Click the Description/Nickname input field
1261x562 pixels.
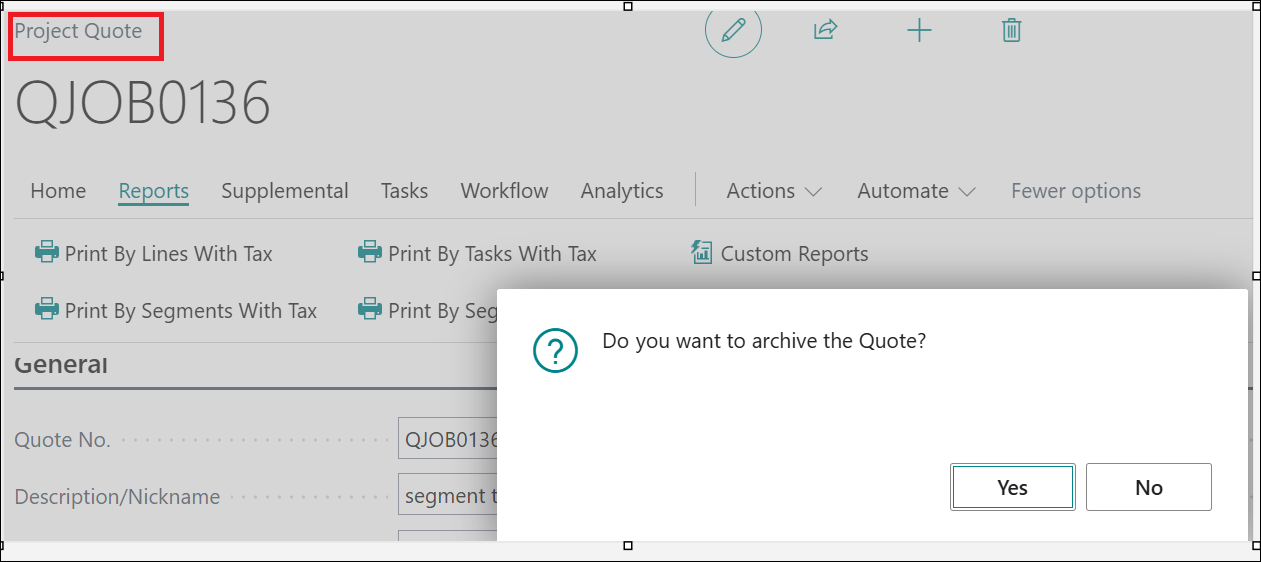pyautogui.click(x=447, y=496)
